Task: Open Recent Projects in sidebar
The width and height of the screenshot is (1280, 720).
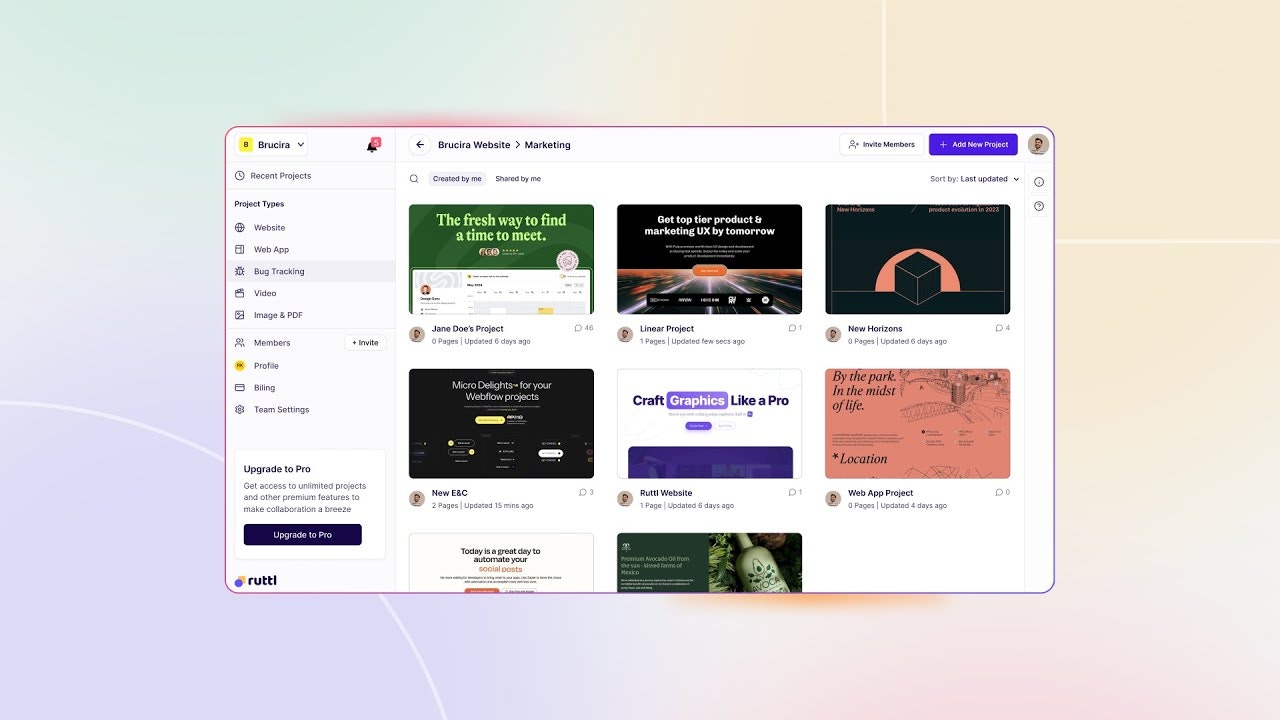Action: pos(280,176)
